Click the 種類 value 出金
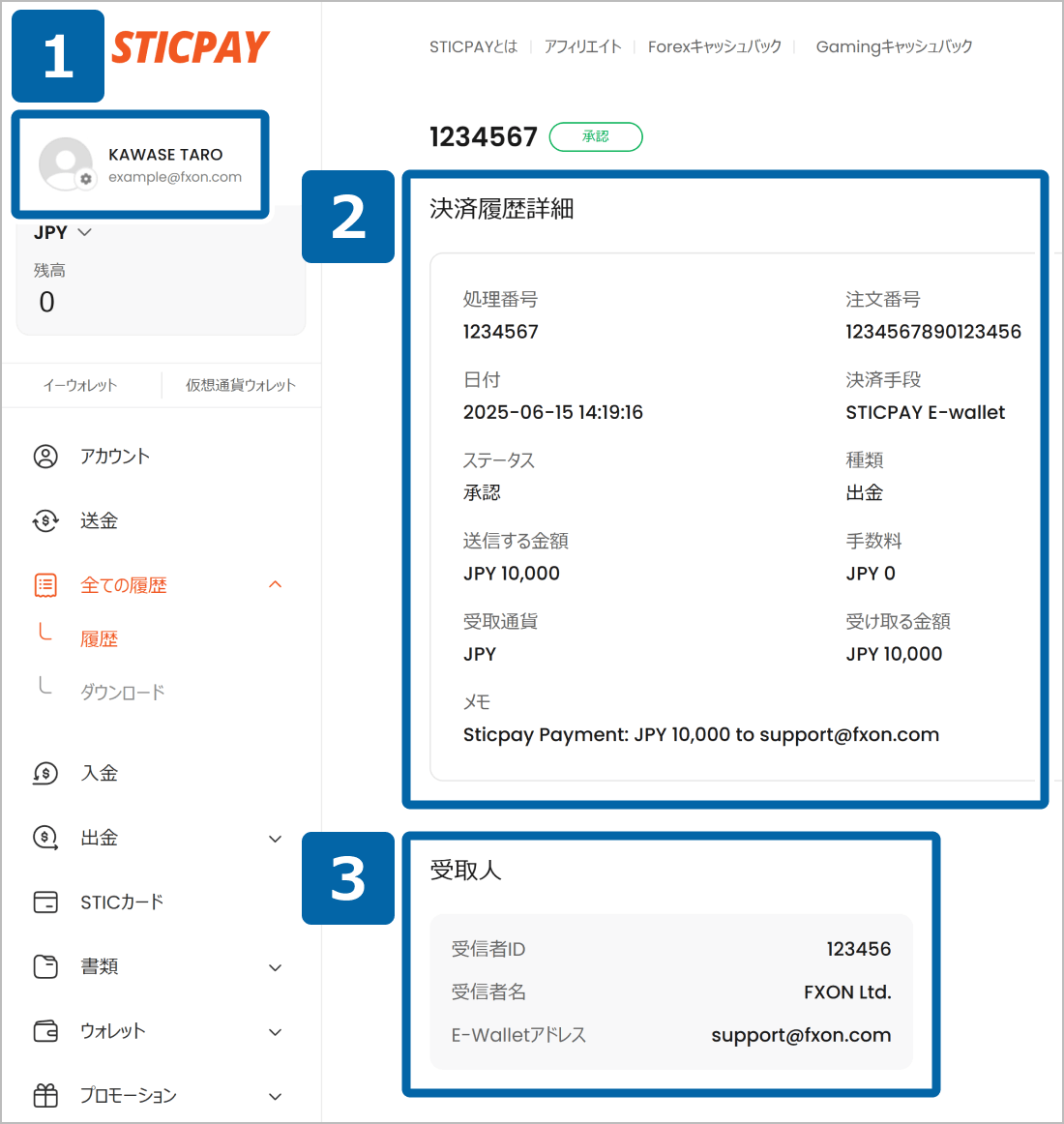 pos(864,492)
